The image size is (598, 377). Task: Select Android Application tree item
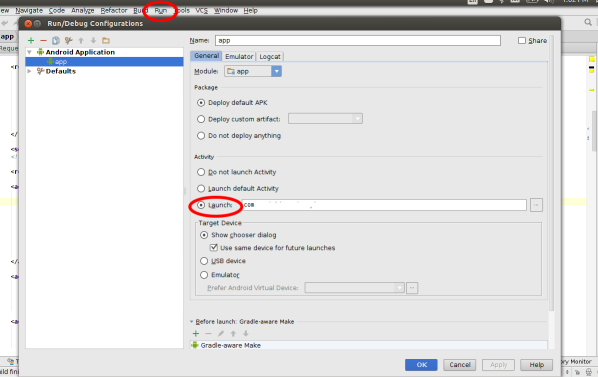coord(80,52)
